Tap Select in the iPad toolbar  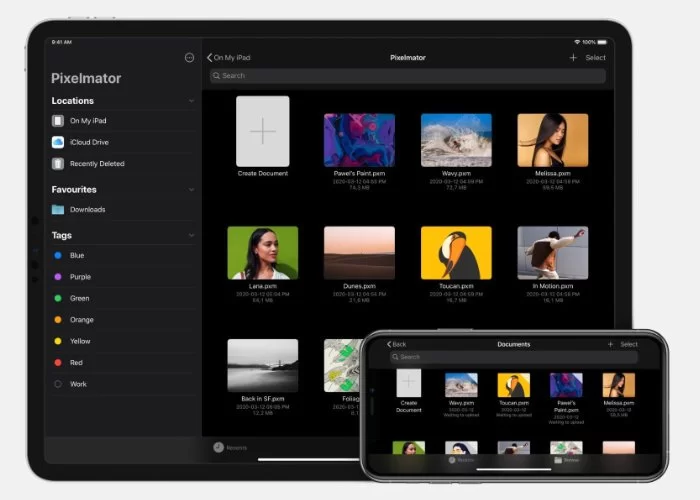[x=596, y=58]
